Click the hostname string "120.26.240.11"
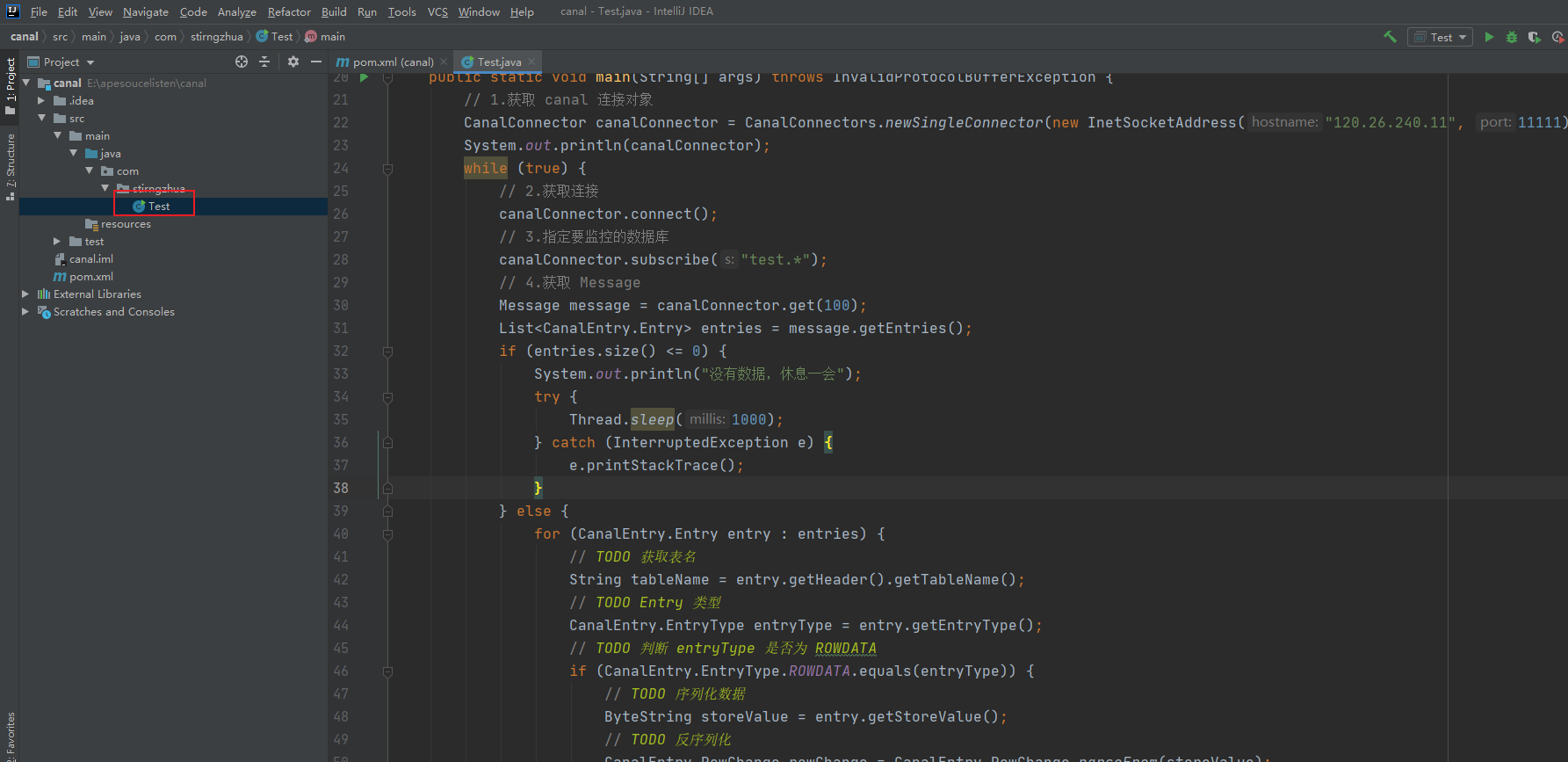Image resolution: width=1568 pixels, height=762 pixels. pos(1390,122)
